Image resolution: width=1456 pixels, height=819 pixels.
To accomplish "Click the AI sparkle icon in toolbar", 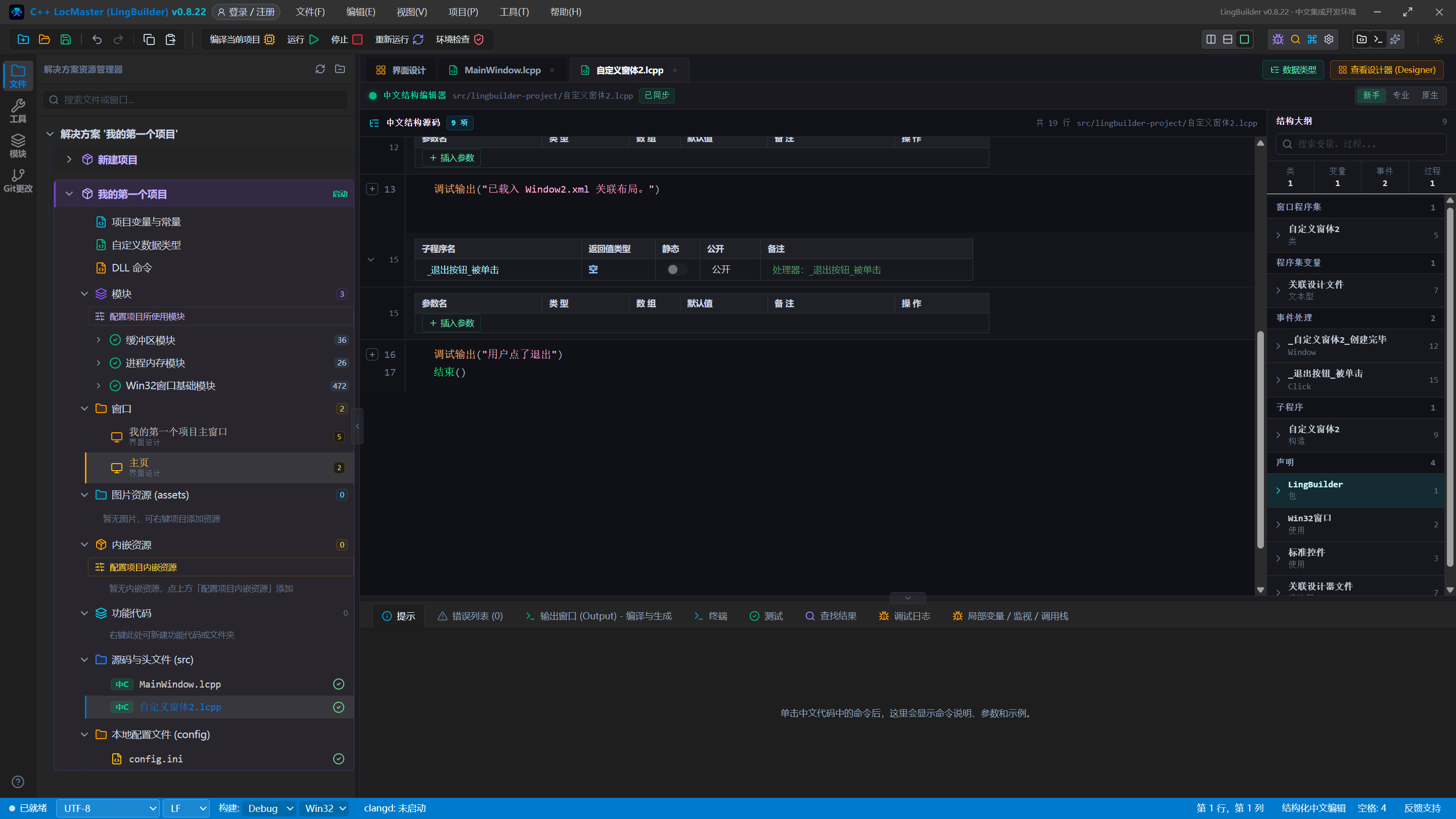I will [x=1395, y=39].
